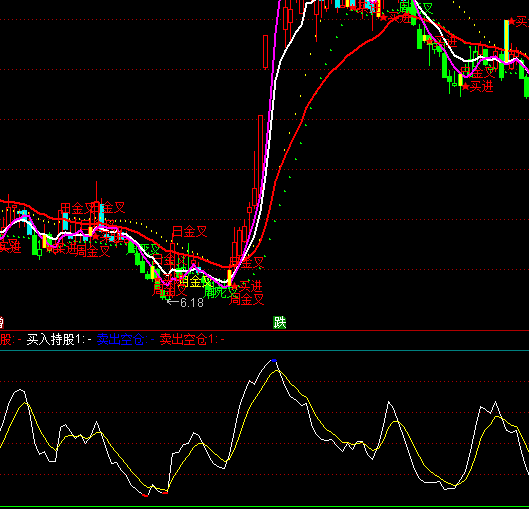
Task: Click the 买进 star beside the rally-start yellow candle
Action: [x=247, y=286]
